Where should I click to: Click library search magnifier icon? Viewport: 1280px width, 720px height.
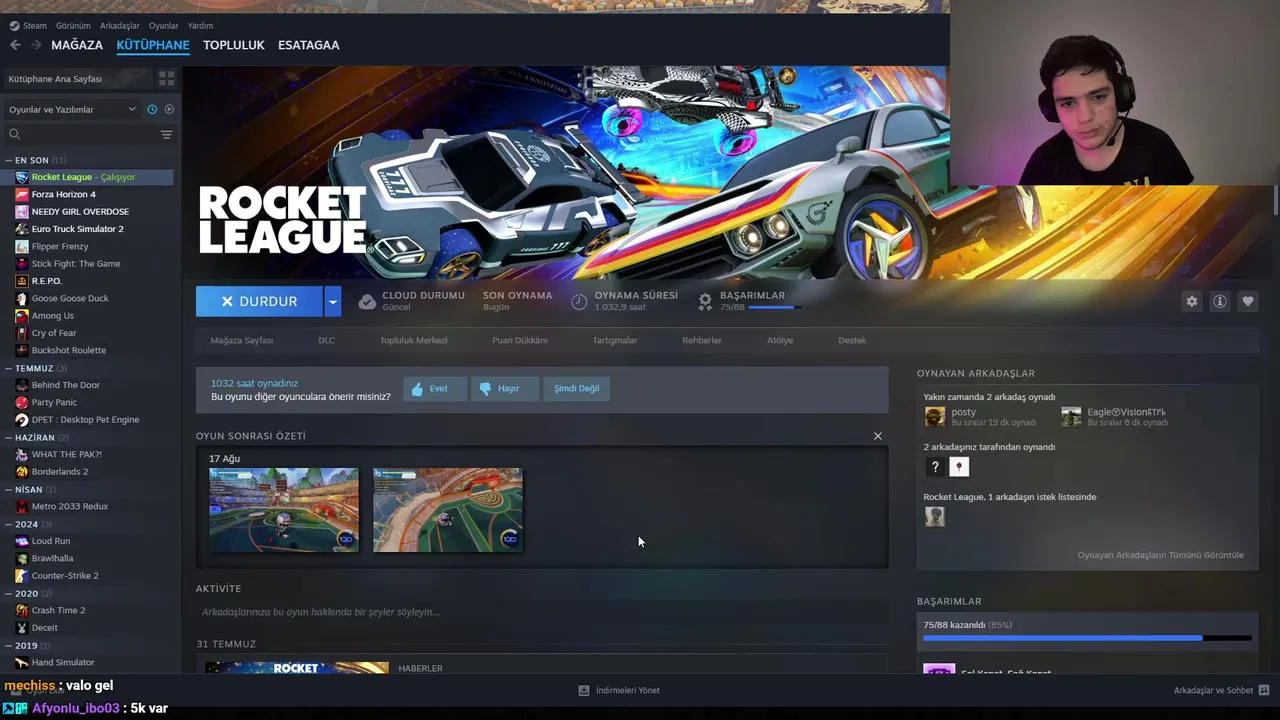(14, 134)
